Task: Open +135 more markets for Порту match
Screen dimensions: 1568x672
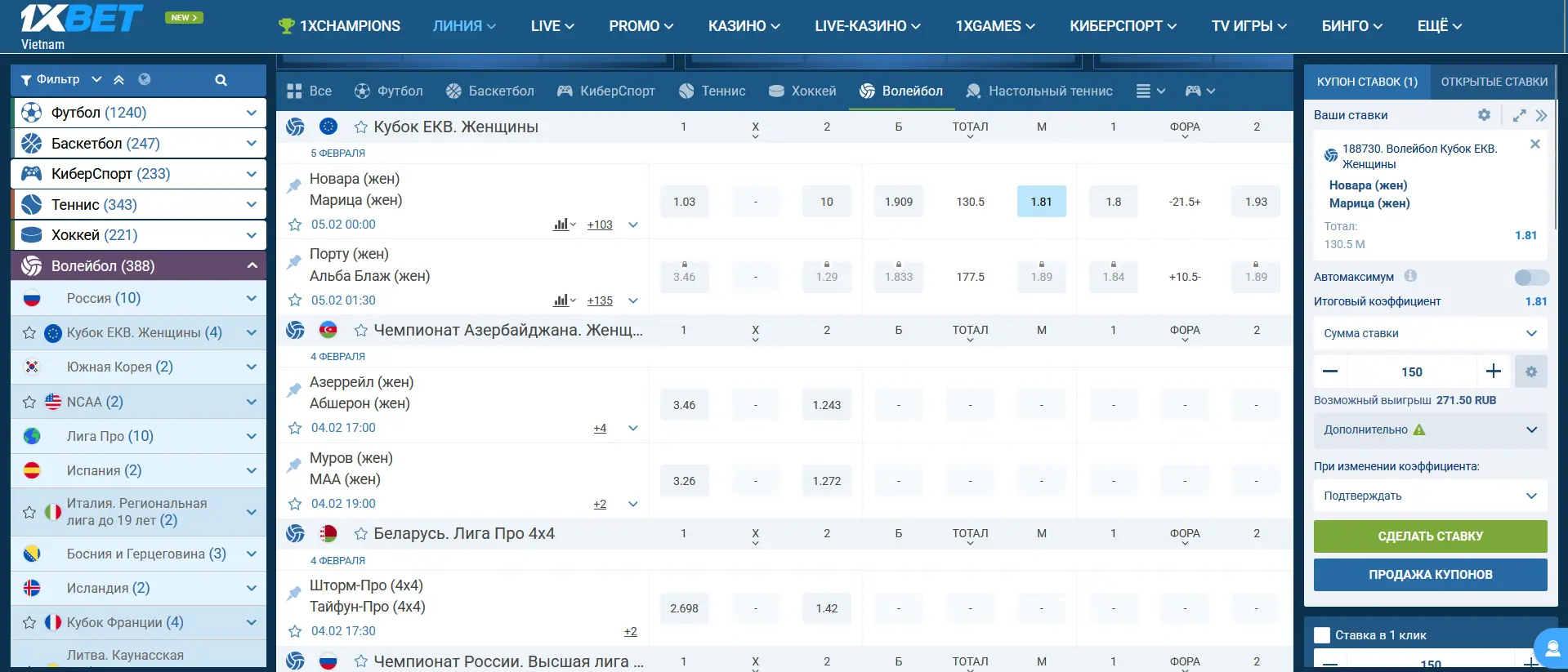Action: pos(600,301)
